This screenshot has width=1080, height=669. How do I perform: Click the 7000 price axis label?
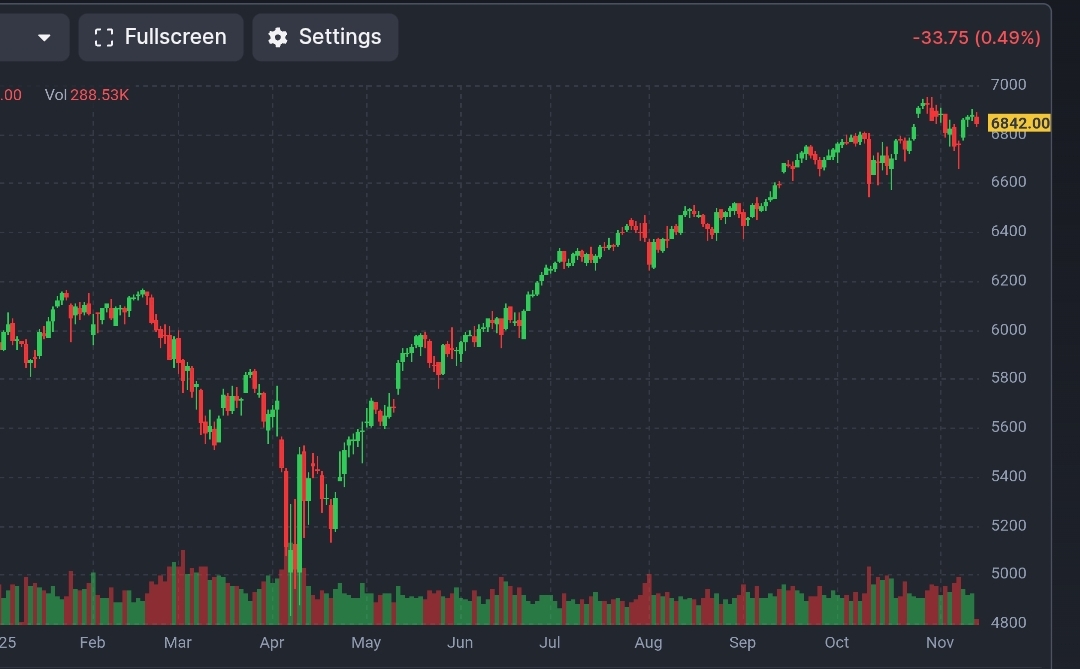pyautogui.click(x=1008, y=85)
